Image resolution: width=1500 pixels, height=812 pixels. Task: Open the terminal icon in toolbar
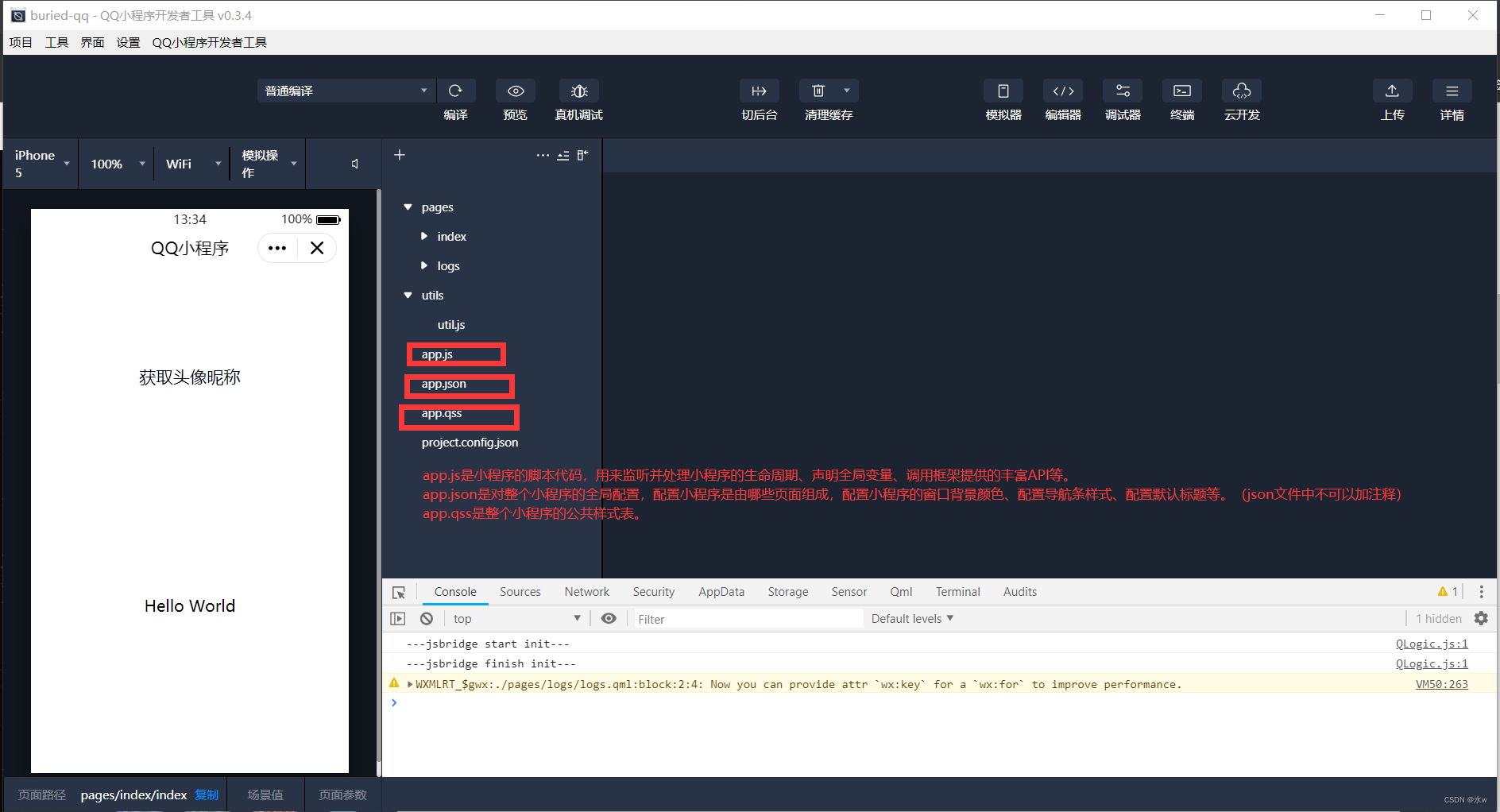click(1182, 91)
